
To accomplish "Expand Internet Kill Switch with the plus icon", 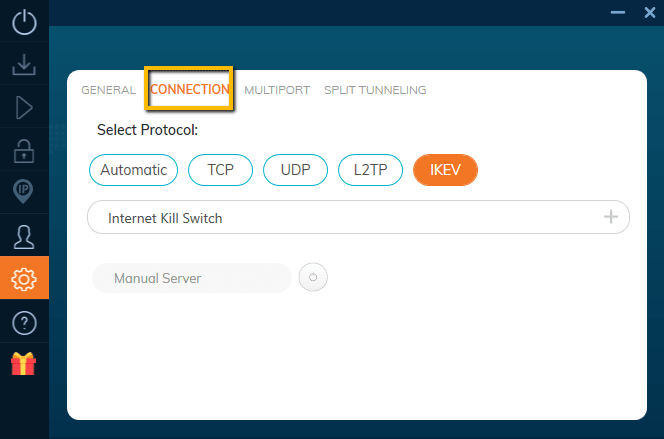I will 611,217.
